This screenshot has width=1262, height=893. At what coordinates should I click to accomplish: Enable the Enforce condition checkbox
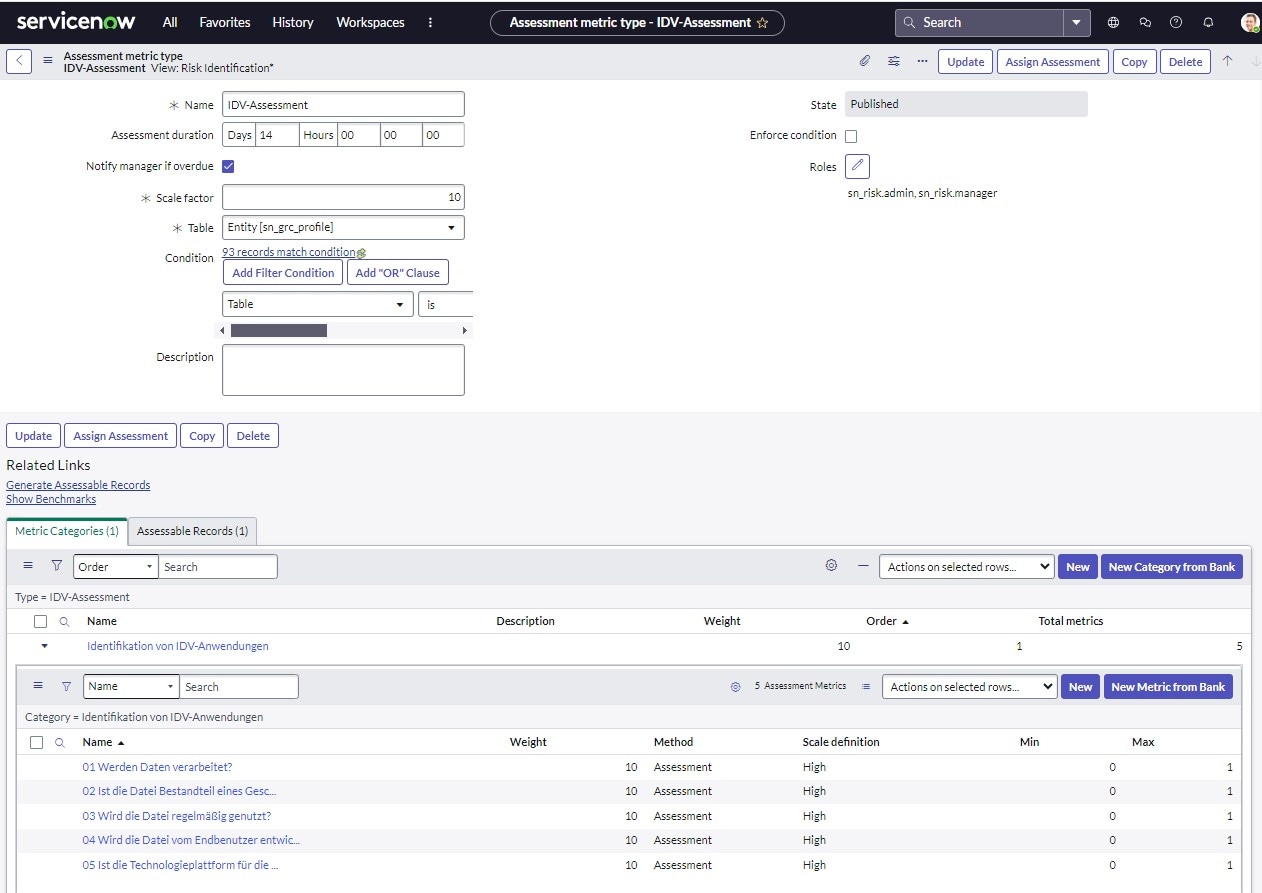tap(850, 135)
